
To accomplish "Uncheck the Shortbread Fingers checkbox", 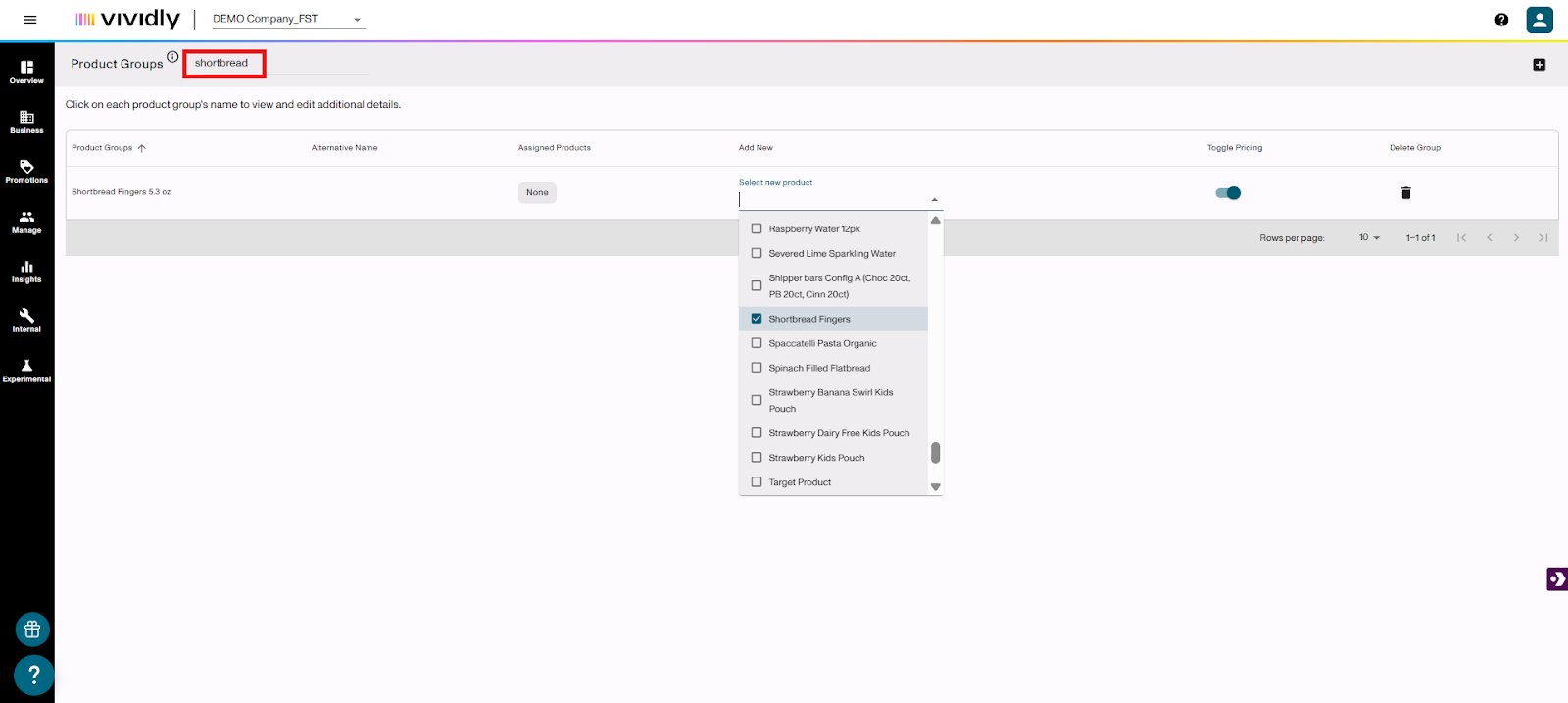I will [x=757, y=319].
